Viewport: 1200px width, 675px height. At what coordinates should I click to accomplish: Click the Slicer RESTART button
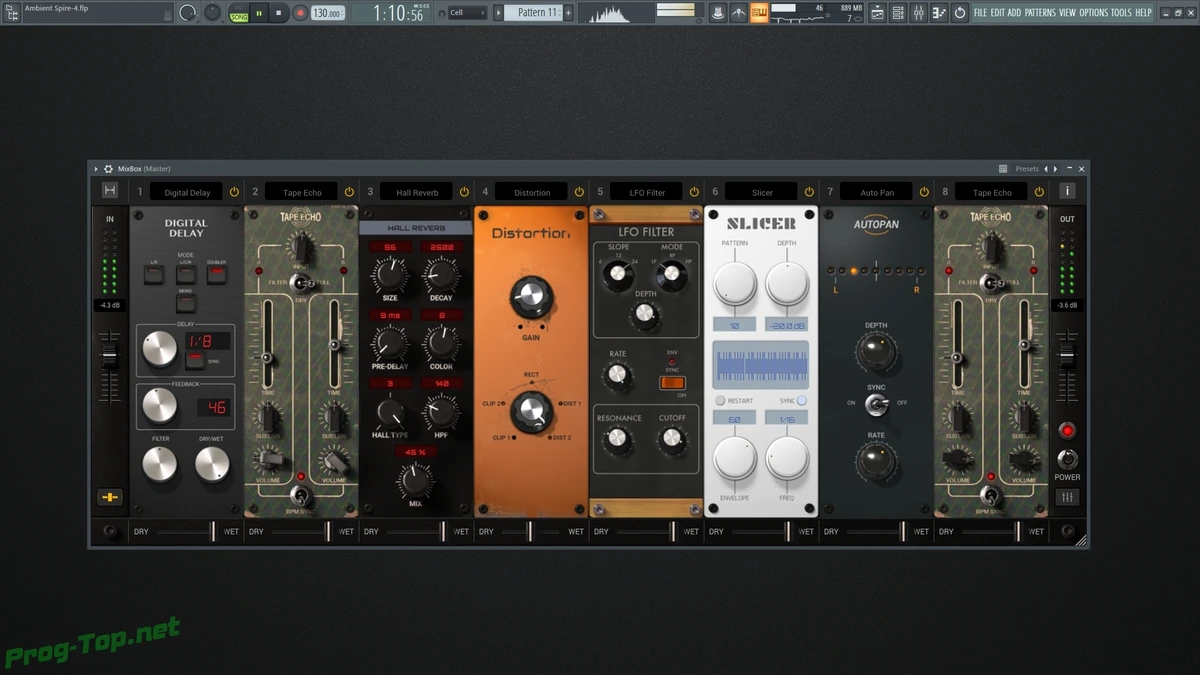[720, 401]
